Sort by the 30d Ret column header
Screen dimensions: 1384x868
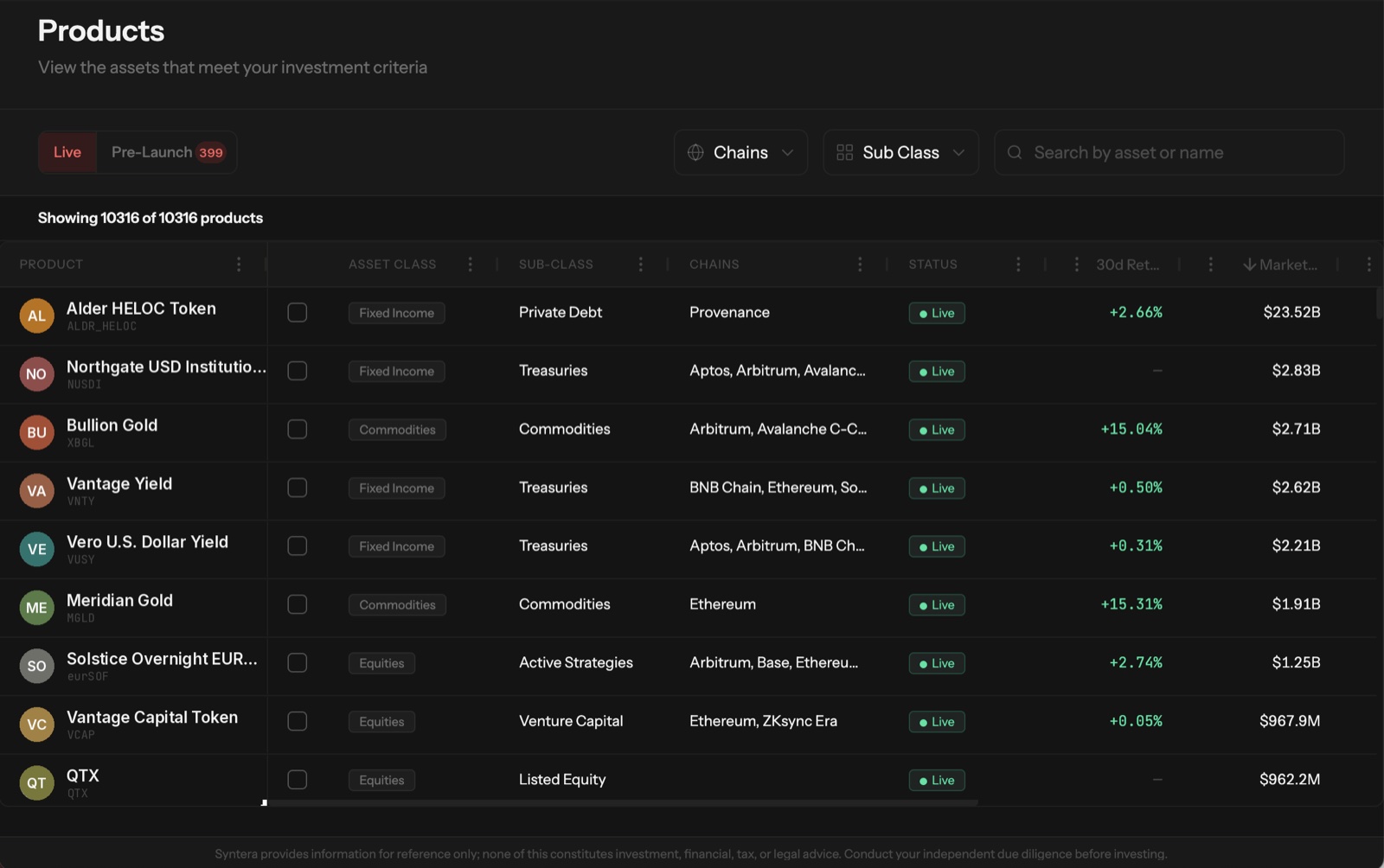1127,265
